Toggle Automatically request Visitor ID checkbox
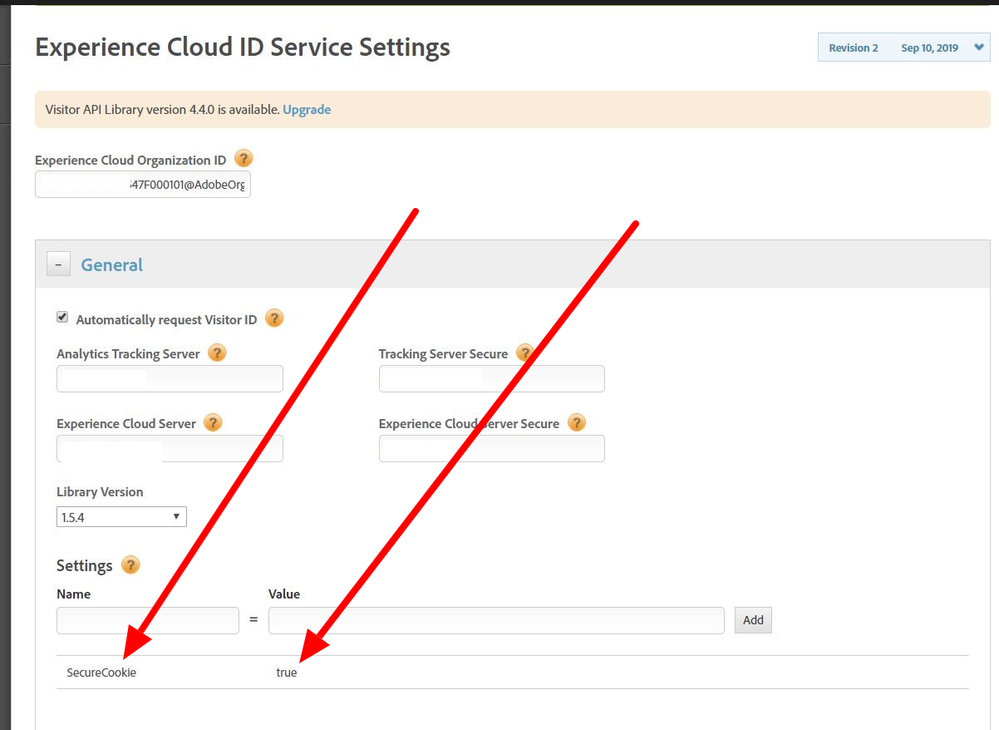The width and height of the screenshot is (999, 730). coord(62,318)
